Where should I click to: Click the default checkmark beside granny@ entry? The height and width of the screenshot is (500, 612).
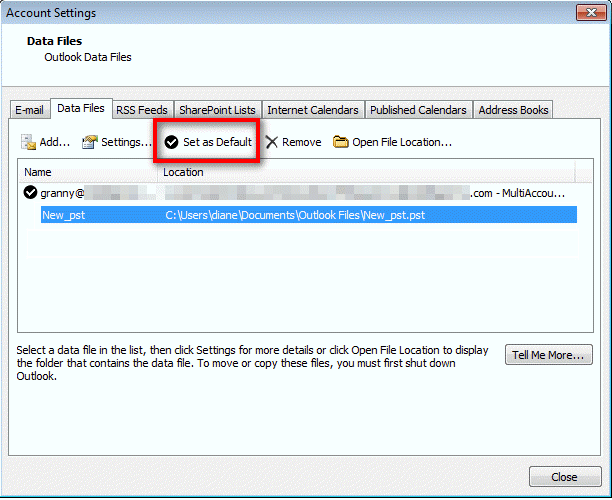[30, 192]
